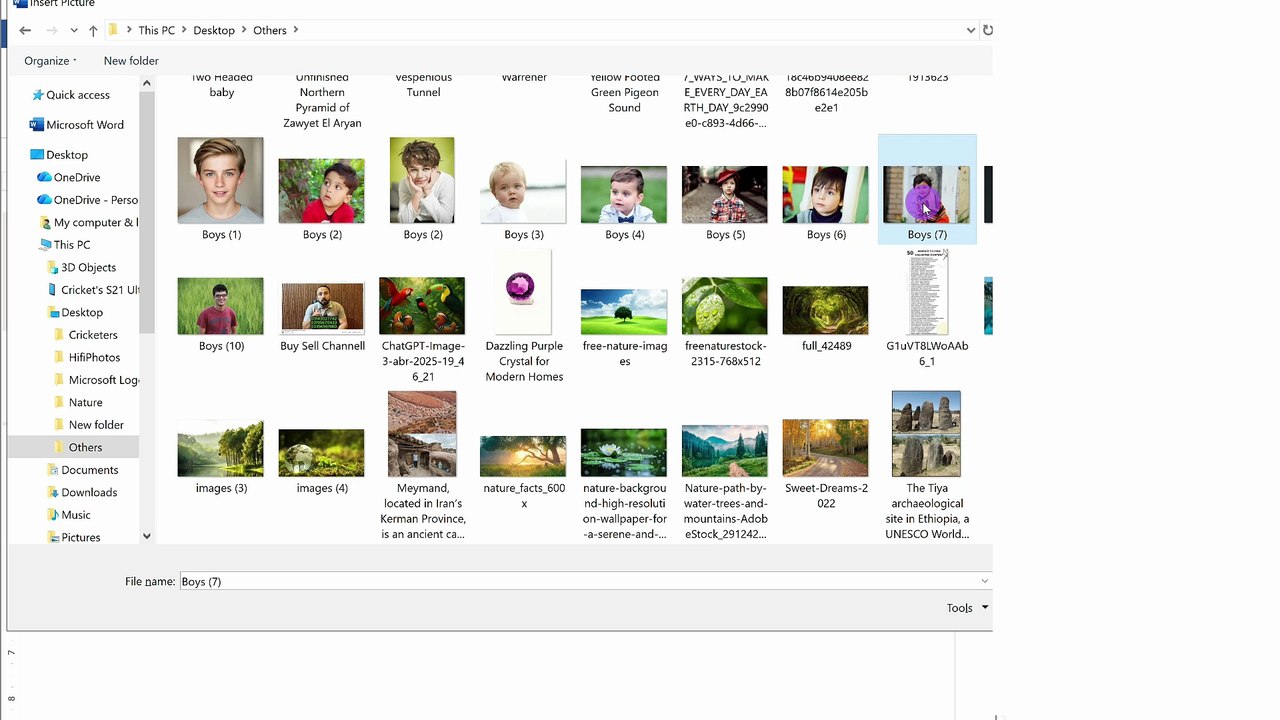The image size is (1280, 720).
Task: Open Nature folder in tree
Action: coord(77,402)
